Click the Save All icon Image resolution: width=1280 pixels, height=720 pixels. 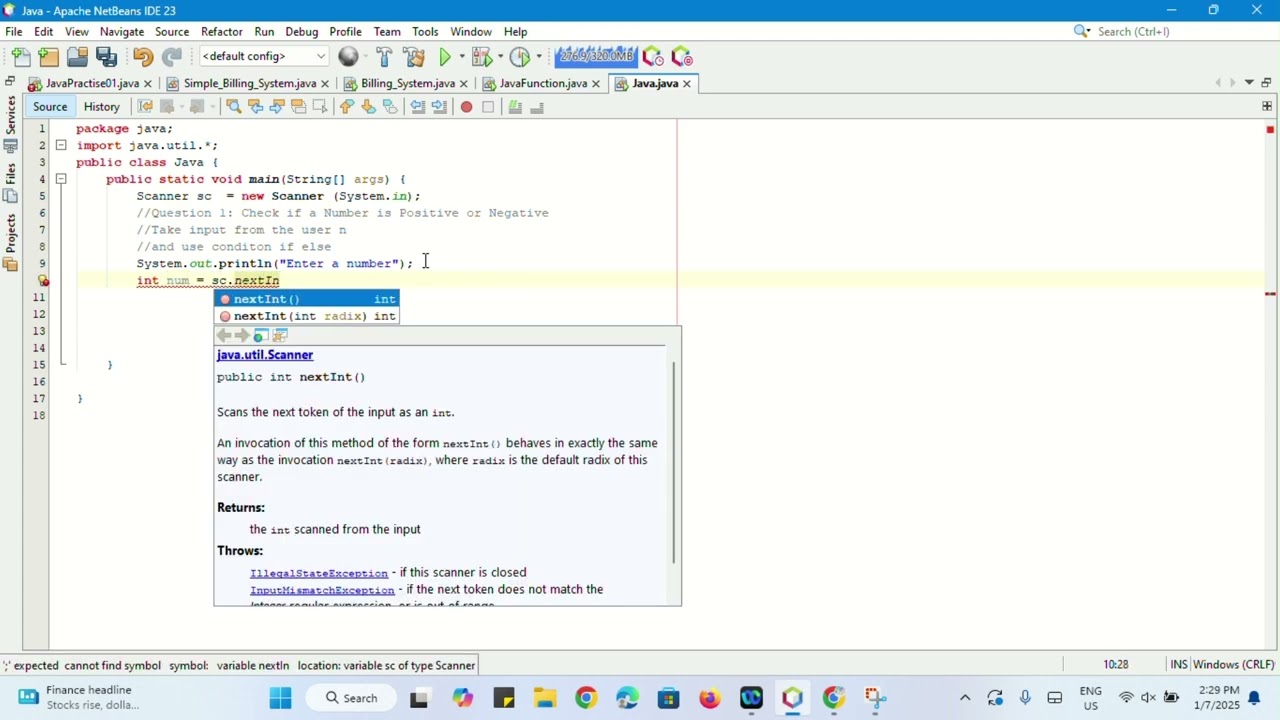point(107,57)
